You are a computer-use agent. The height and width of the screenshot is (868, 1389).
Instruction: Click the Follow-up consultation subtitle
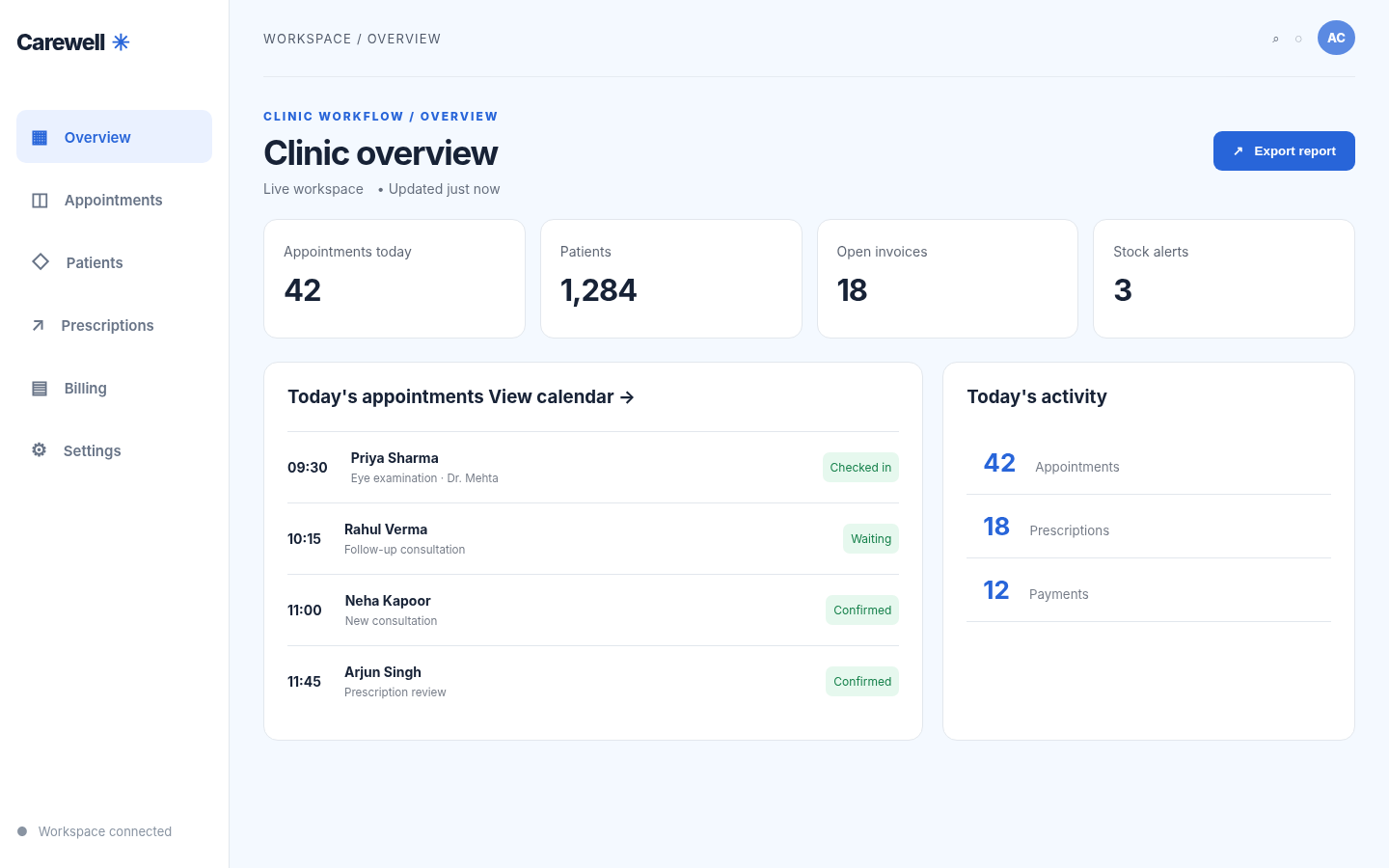405,550
